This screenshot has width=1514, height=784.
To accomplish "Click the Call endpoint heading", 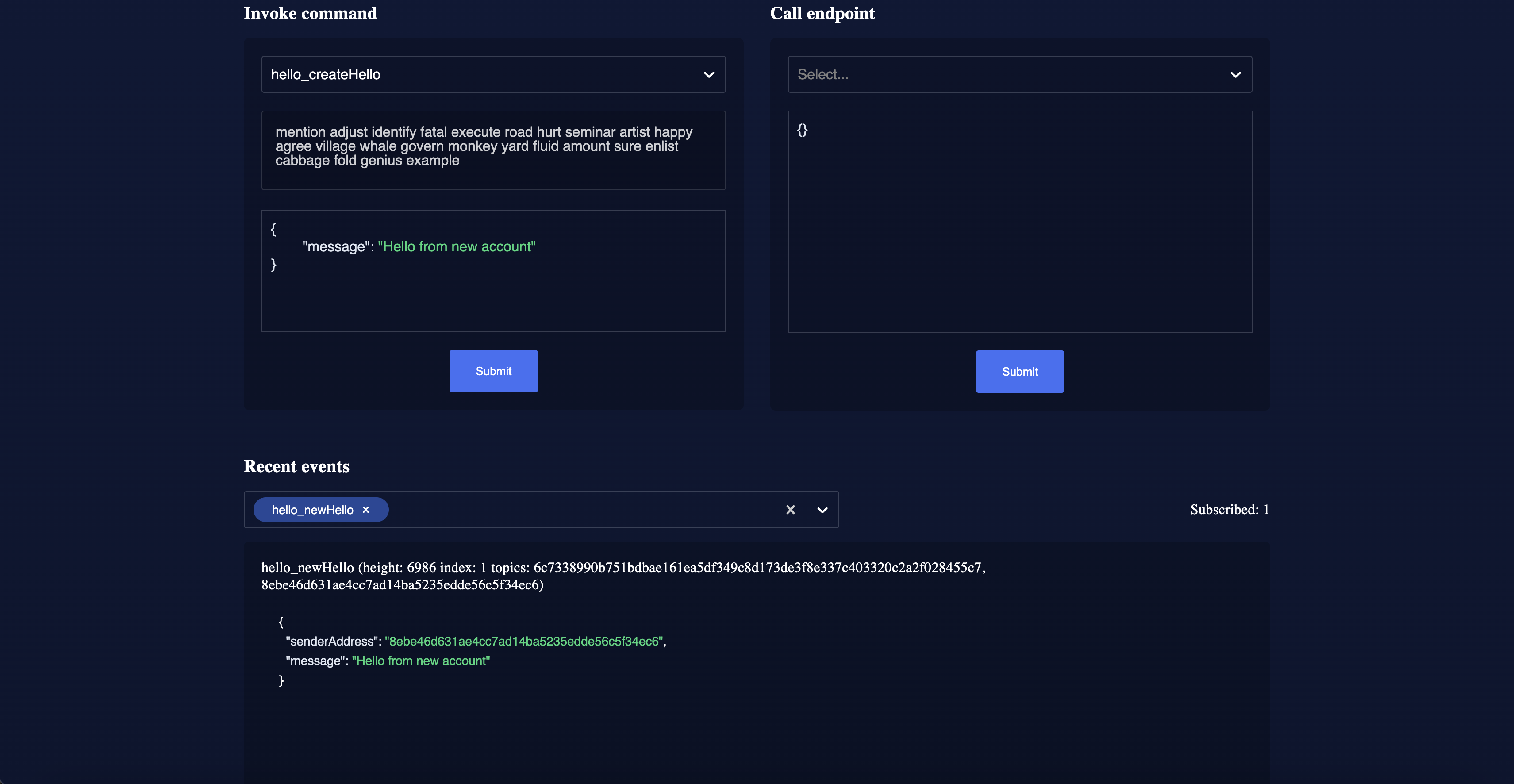I will [822, 13].
